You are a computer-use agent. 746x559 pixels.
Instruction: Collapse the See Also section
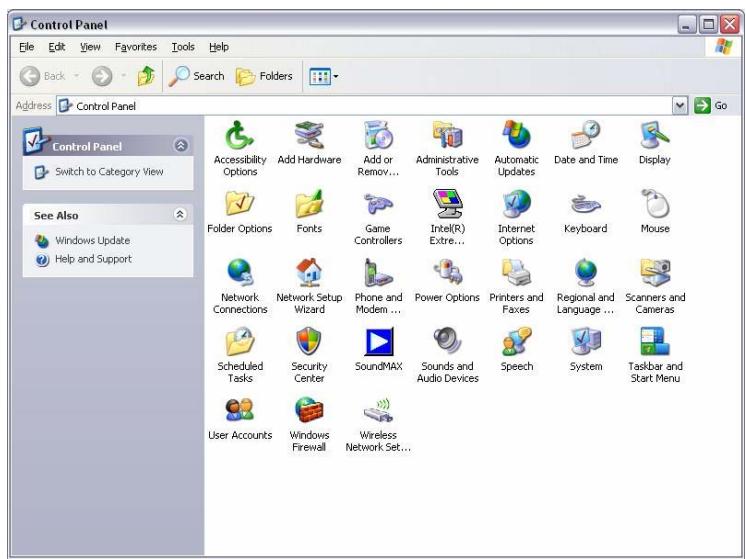pos(180,214)
